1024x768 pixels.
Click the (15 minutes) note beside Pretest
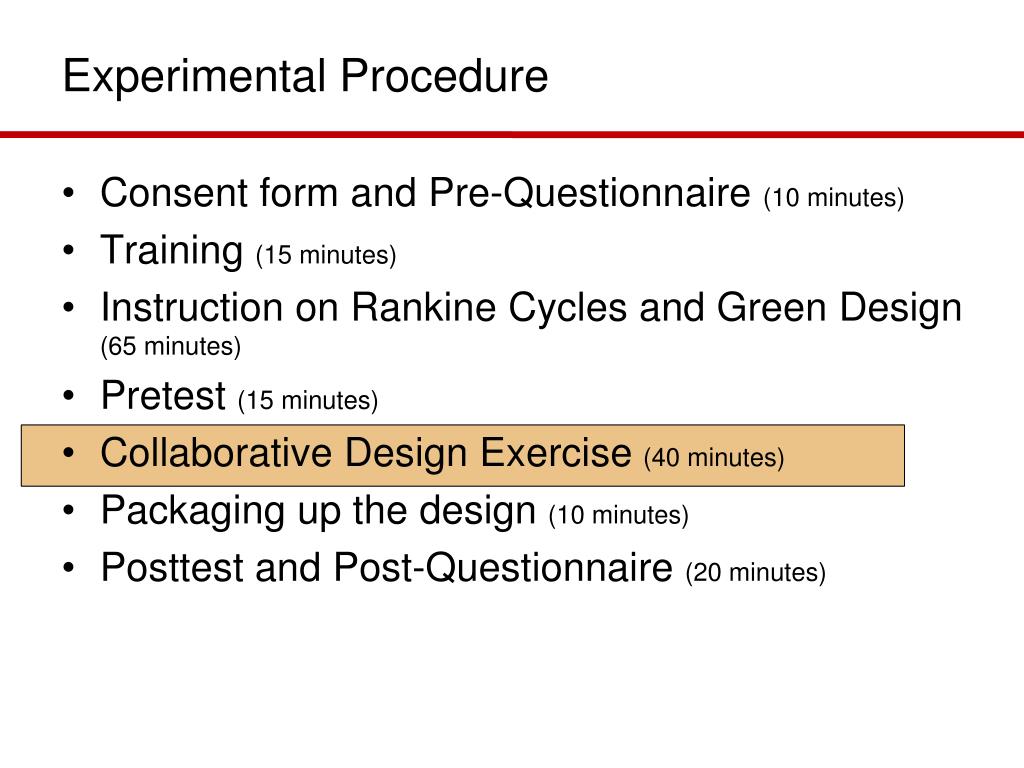(308, 400)
